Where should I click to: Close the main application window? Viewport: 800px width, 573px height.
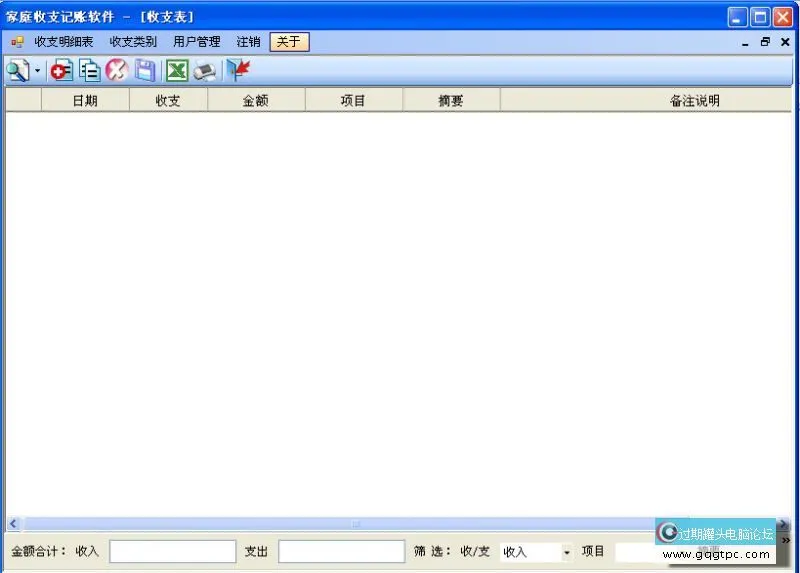(x=782, y=17)
